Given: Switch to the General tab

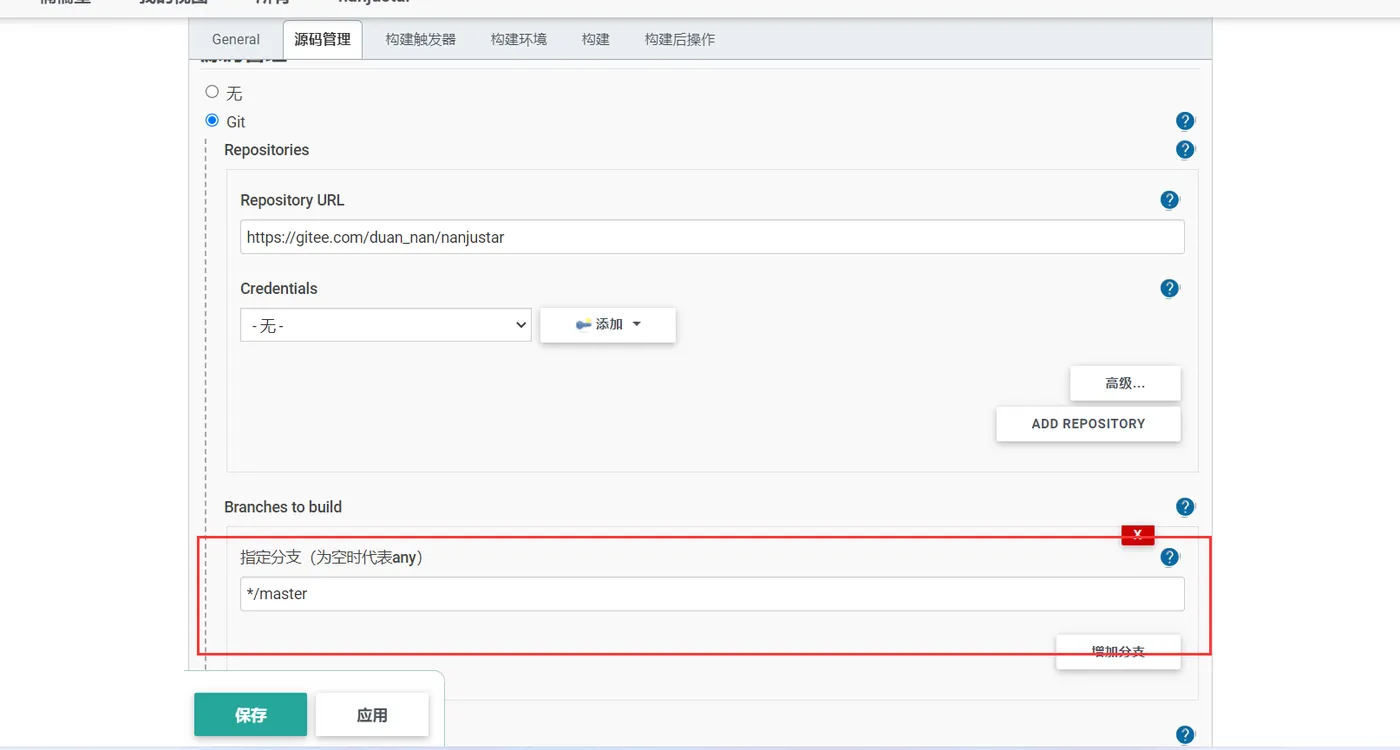Looking at the screenshot, I should [x=236, y=39].
